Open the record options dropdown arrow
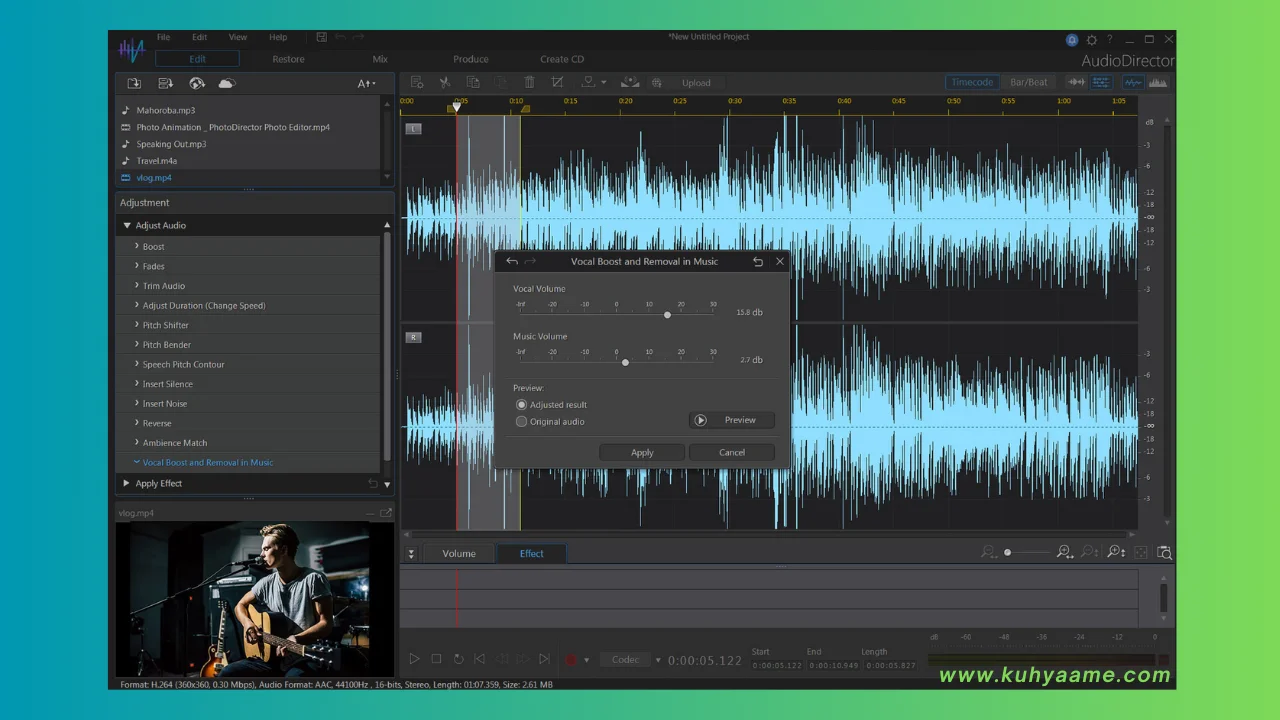 586,660
